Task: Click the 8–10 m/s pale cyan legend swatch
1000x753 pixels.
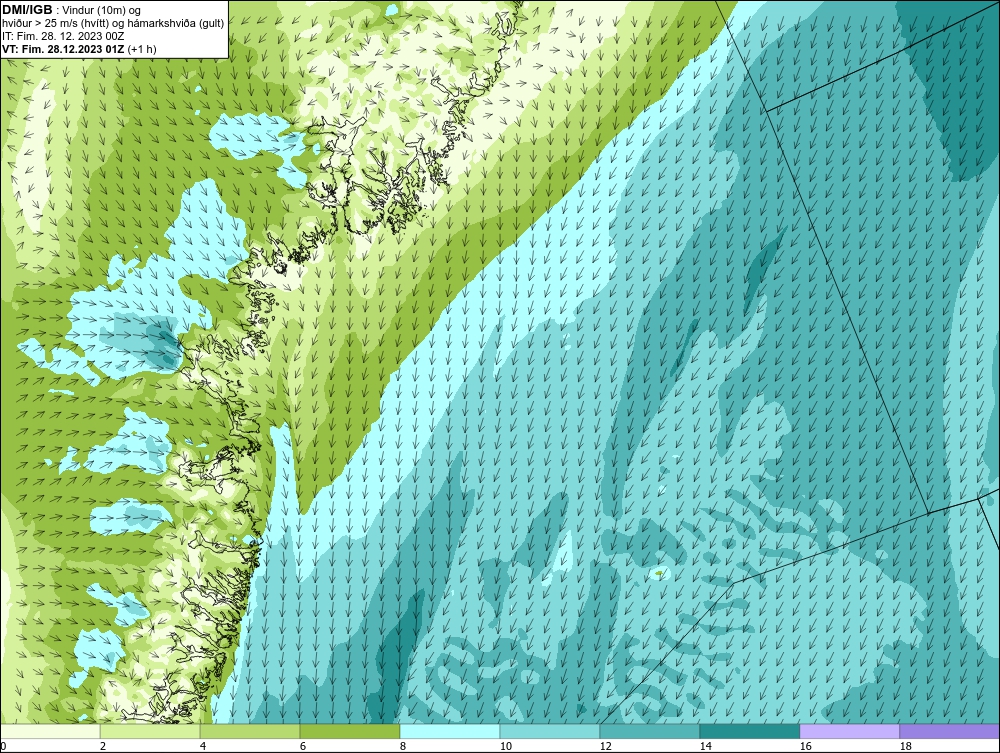Action: click(450, 731)
